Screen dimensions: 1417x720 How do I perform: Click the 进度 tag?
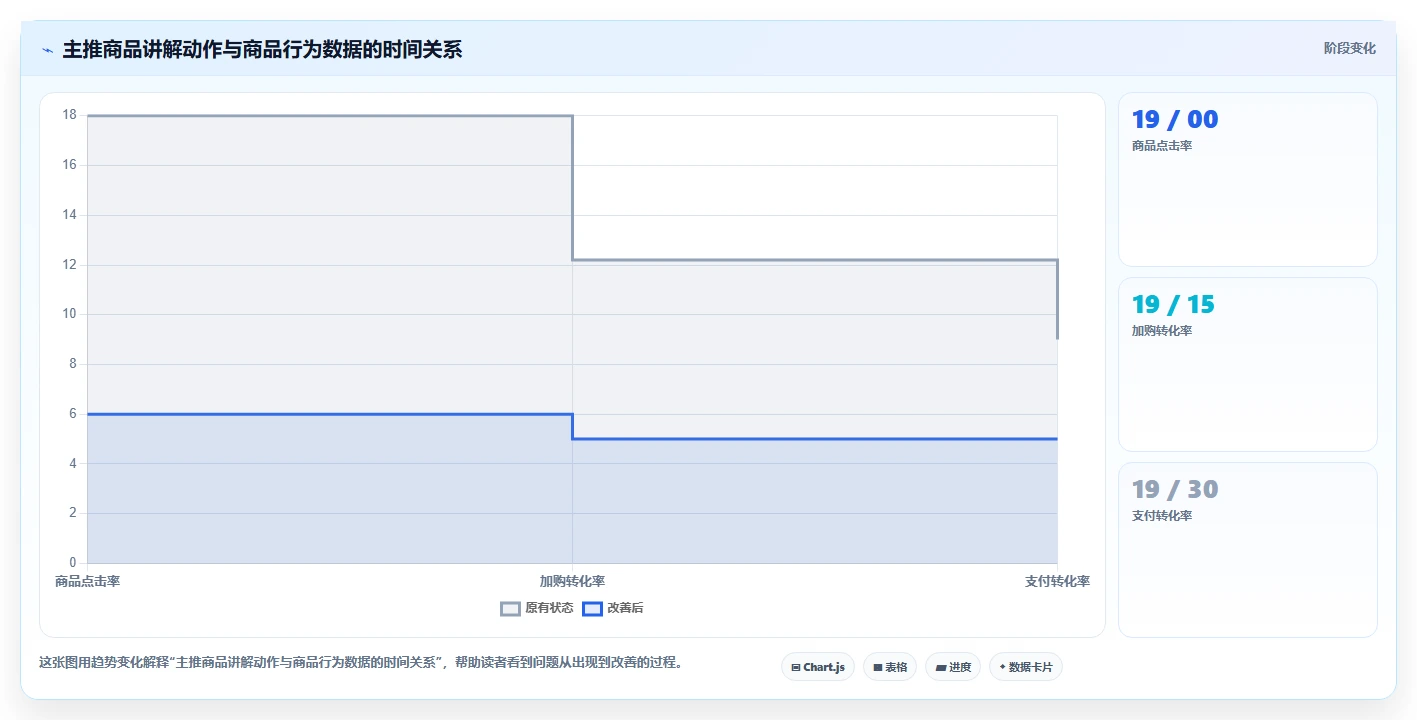pos(953,667)
